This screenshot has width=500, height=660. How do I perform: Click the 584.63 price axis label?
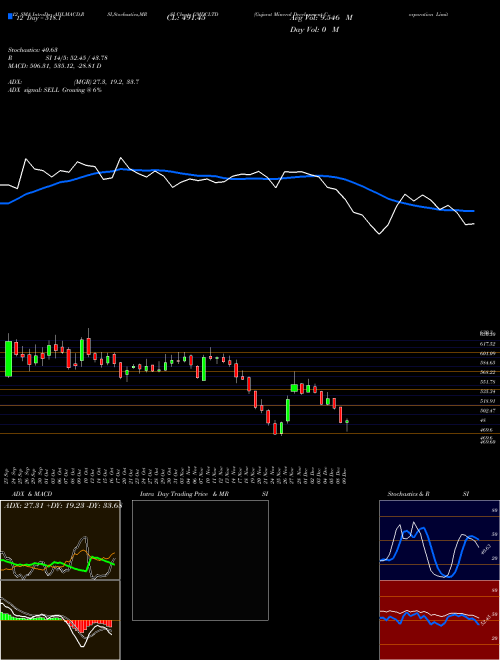click(x=487, y=362)
